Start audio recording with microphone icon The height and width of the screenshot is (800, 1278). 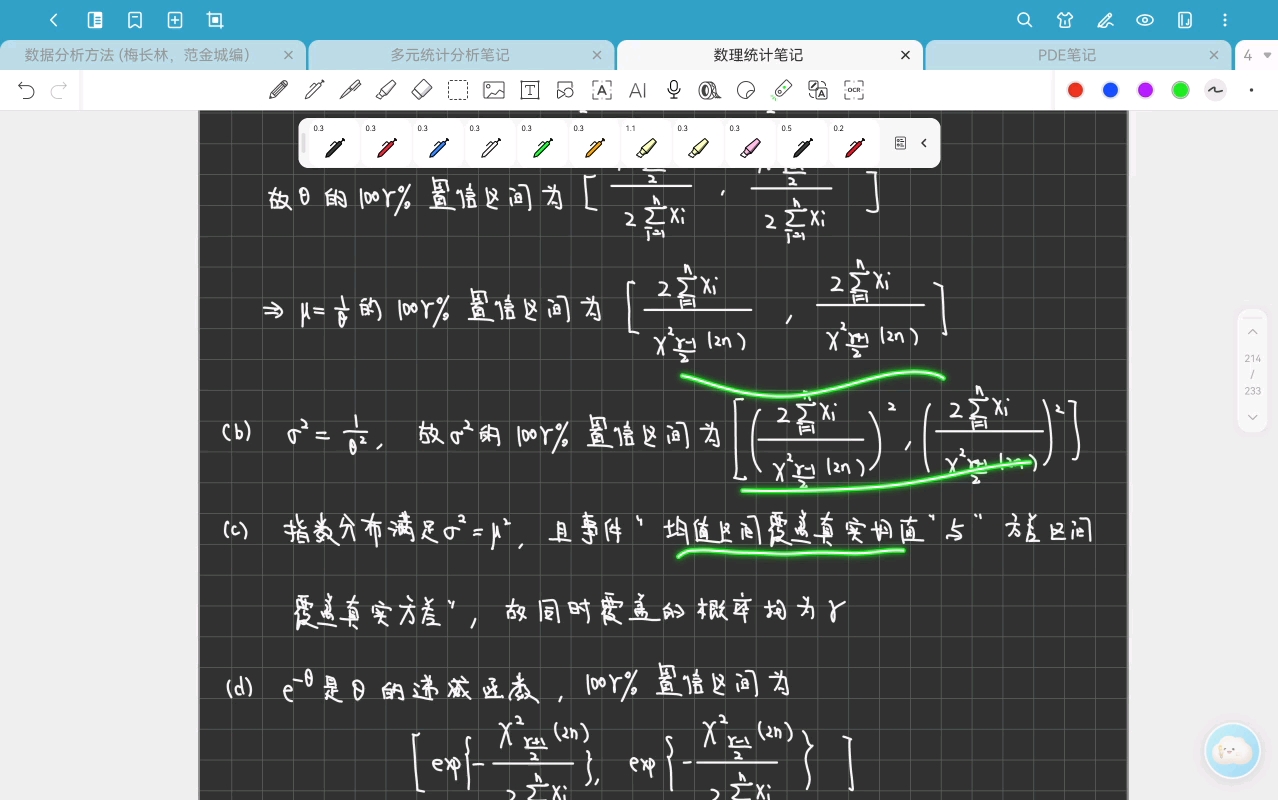tap(674, 90)
